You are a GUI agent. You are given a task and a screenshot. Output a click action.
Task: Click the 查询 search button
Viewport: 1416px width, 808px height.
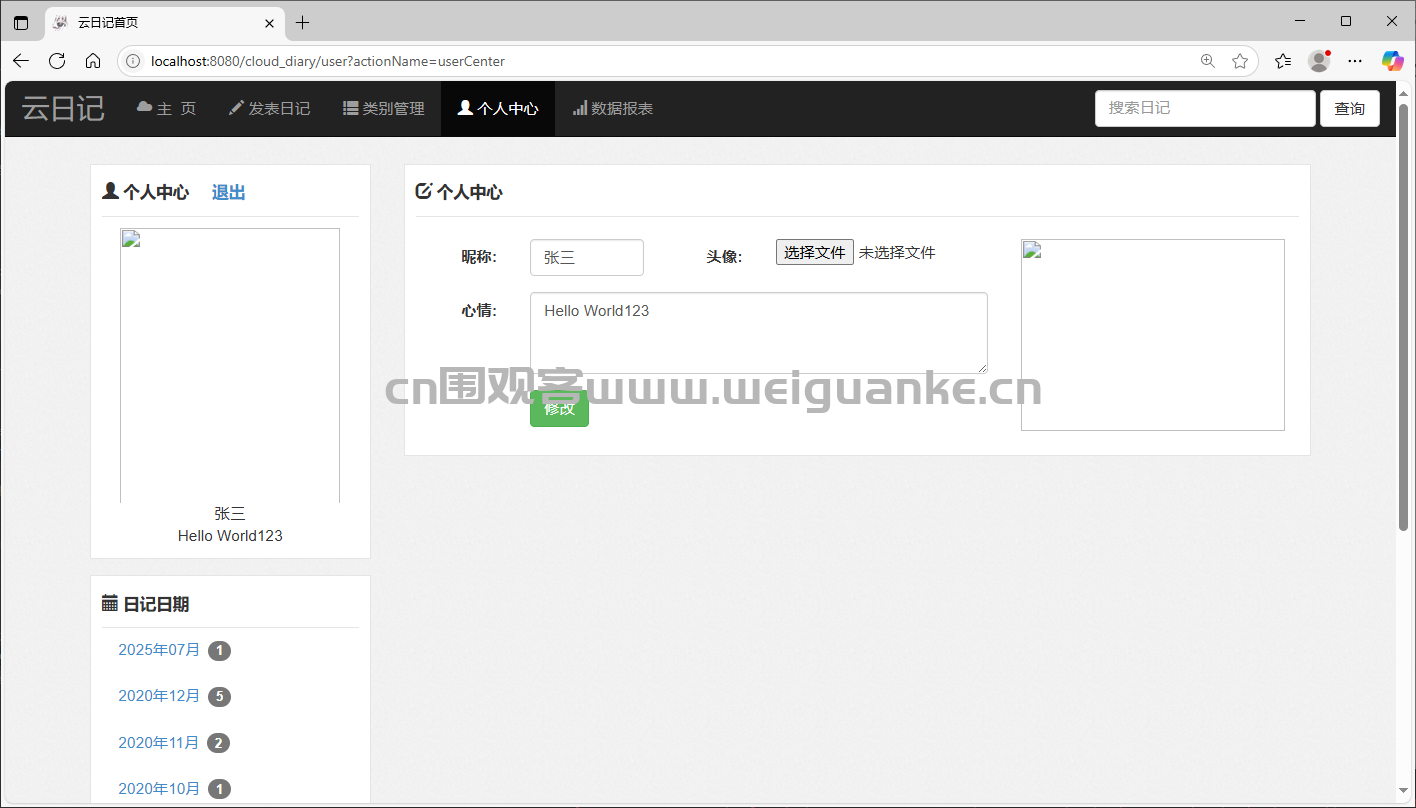point(1350,108)
